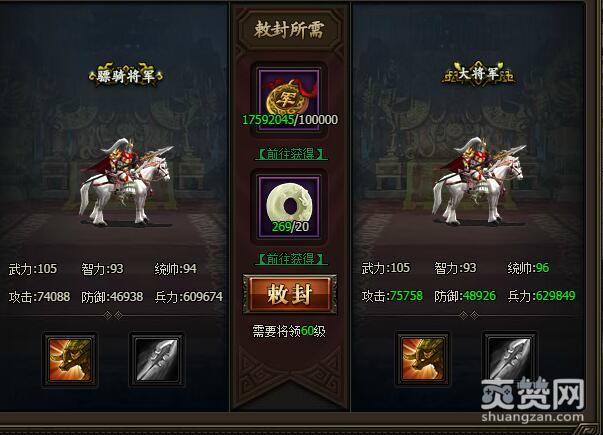Click left panel golden beast skill icon

pyautogui.click(x=70, y=359)
